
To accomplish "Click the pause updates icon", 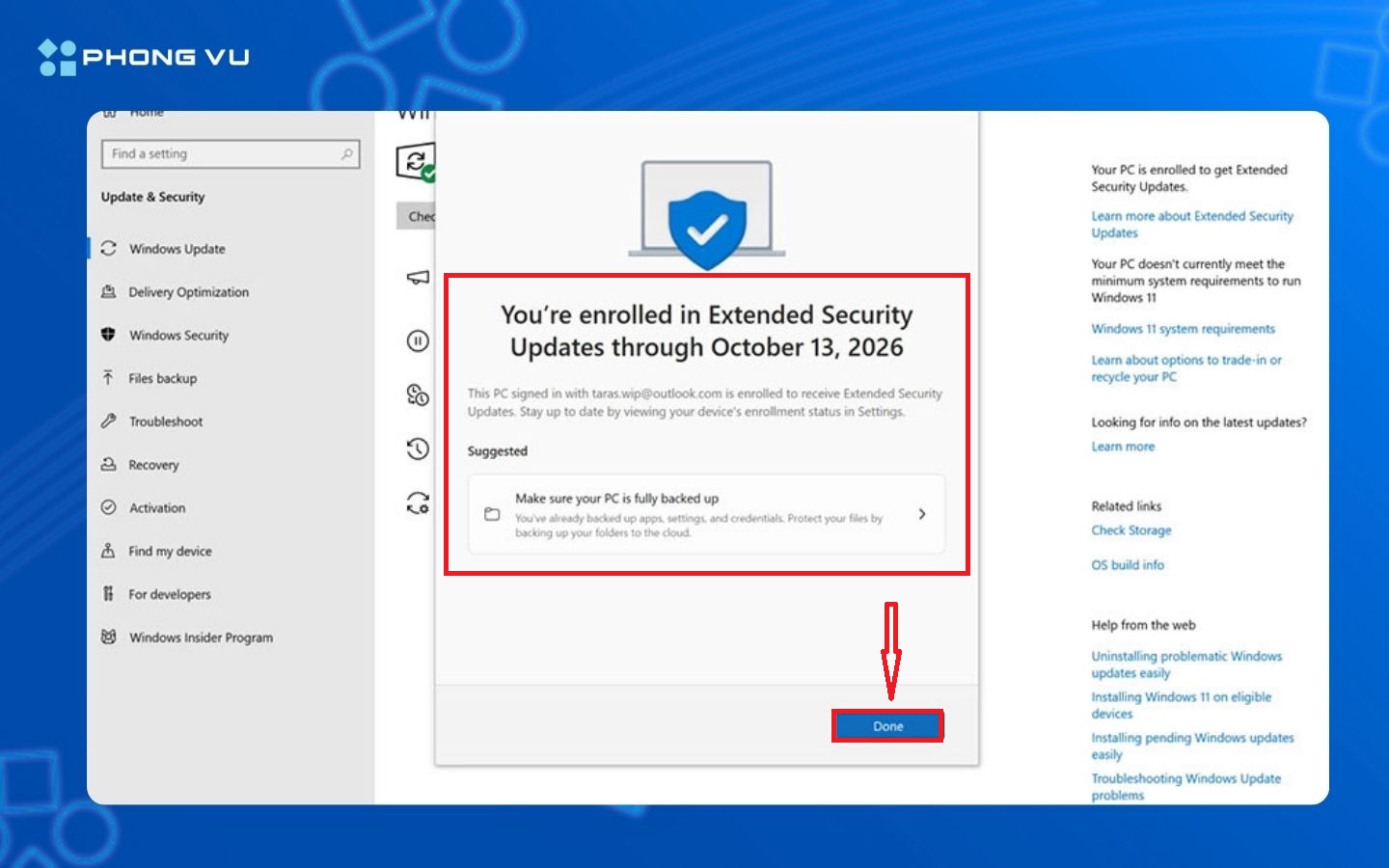I will (x=418, y=340).
